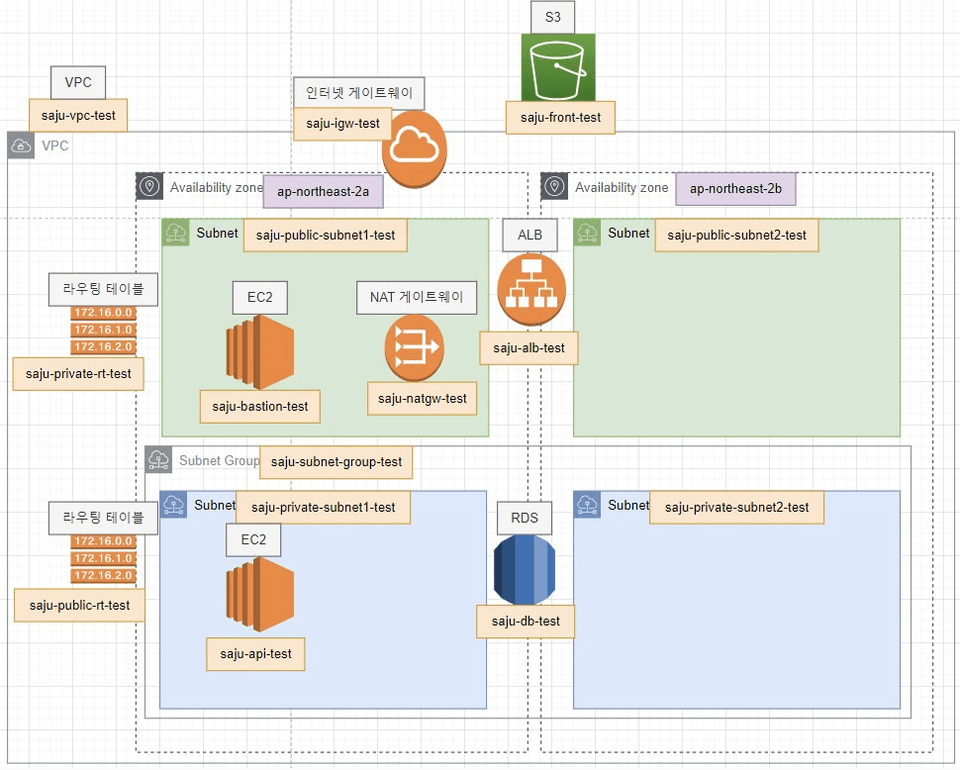The image size is (960, 770).
Task: Select the ALB load balancer icon
Action: point(531,290)
